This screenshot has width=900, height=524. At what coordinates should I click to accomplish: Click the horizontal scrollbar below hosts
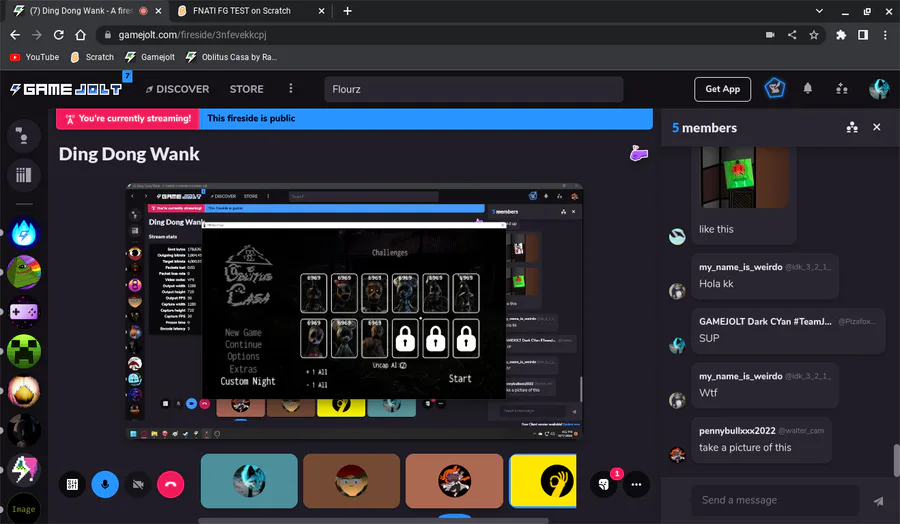(373, 521)
